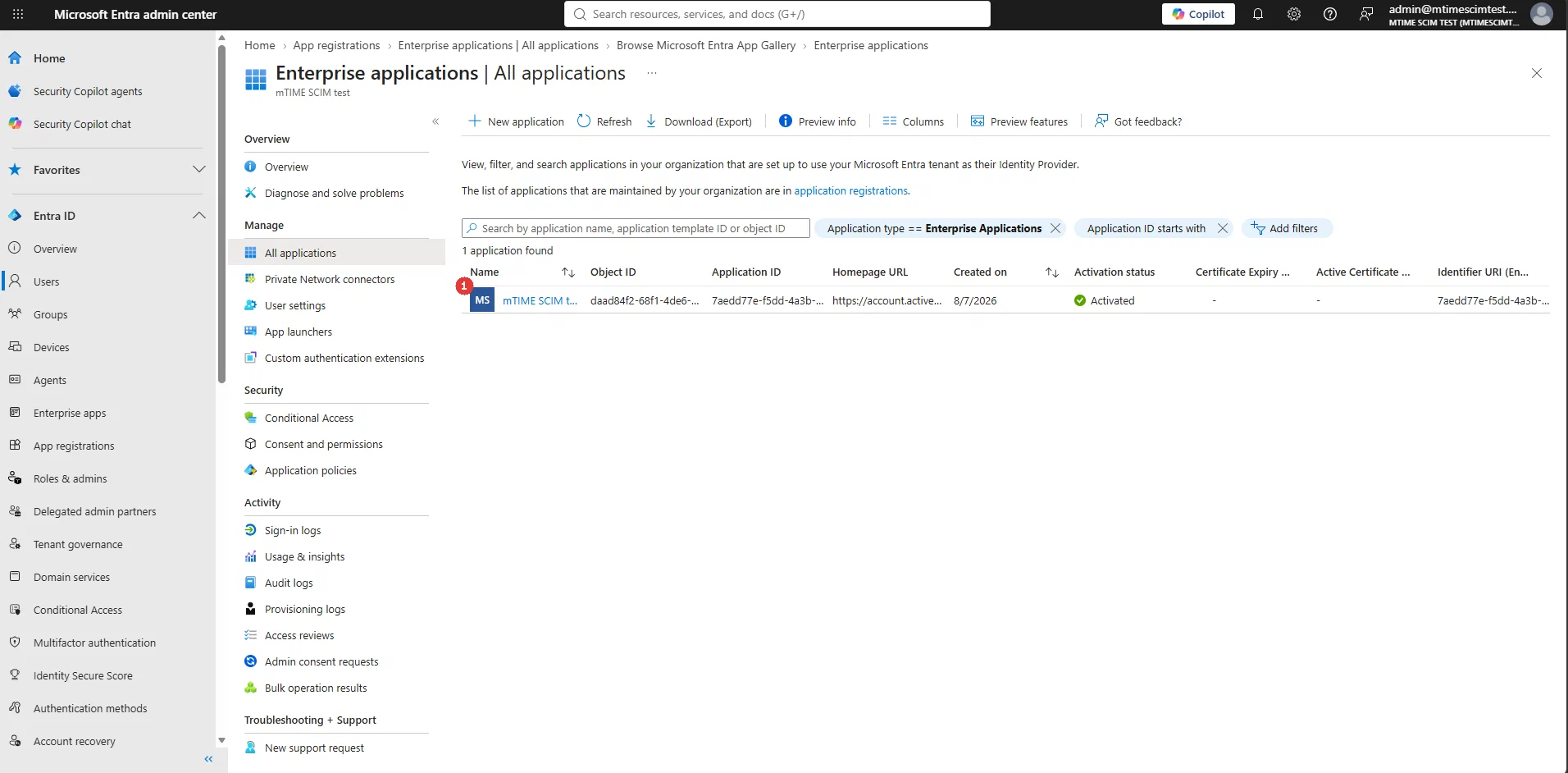Viewport: 1568px width, 773px height.
Task: Remove the Application type filter
Action: point(1055,228)
